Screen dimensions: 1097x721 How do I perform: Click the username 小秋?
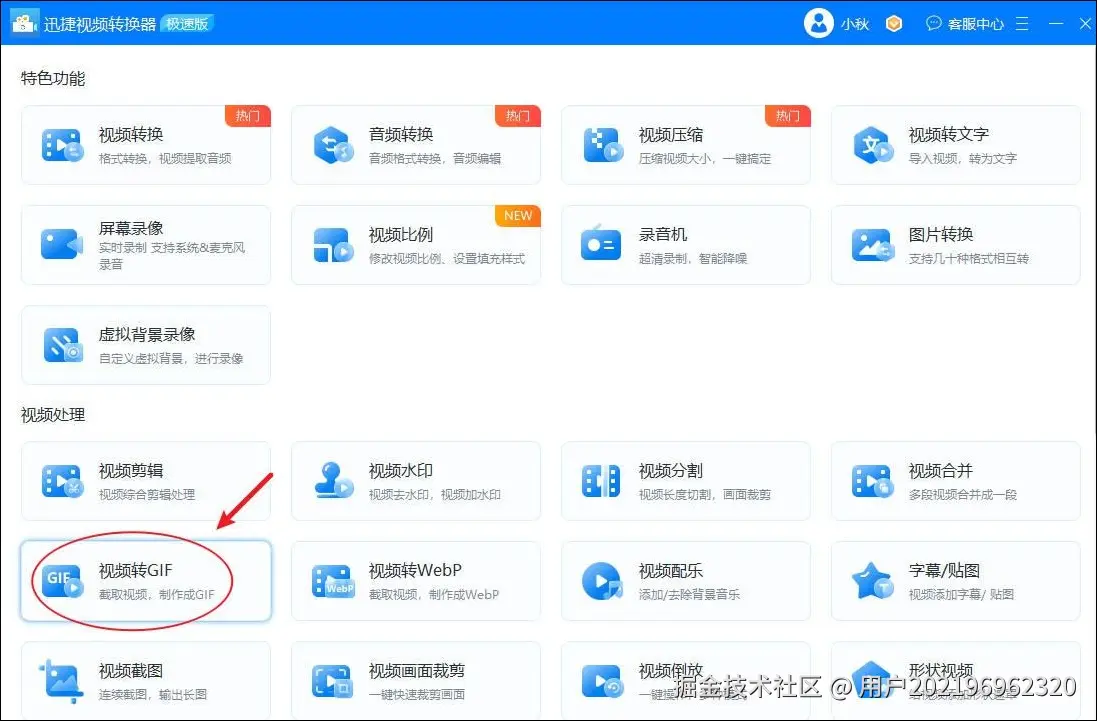pyautogui.click(x=854, y=24)
